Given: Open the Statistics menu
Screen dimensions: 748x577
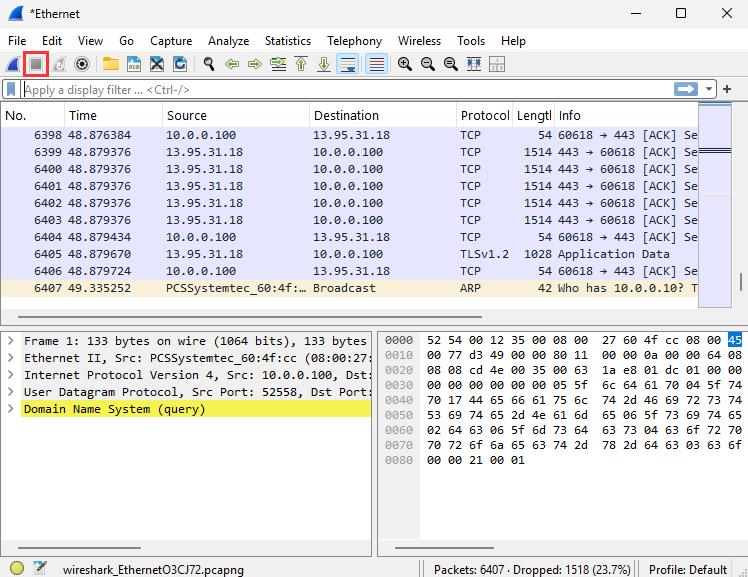Looking at the screenshot, I should click(x=287, y=41).
